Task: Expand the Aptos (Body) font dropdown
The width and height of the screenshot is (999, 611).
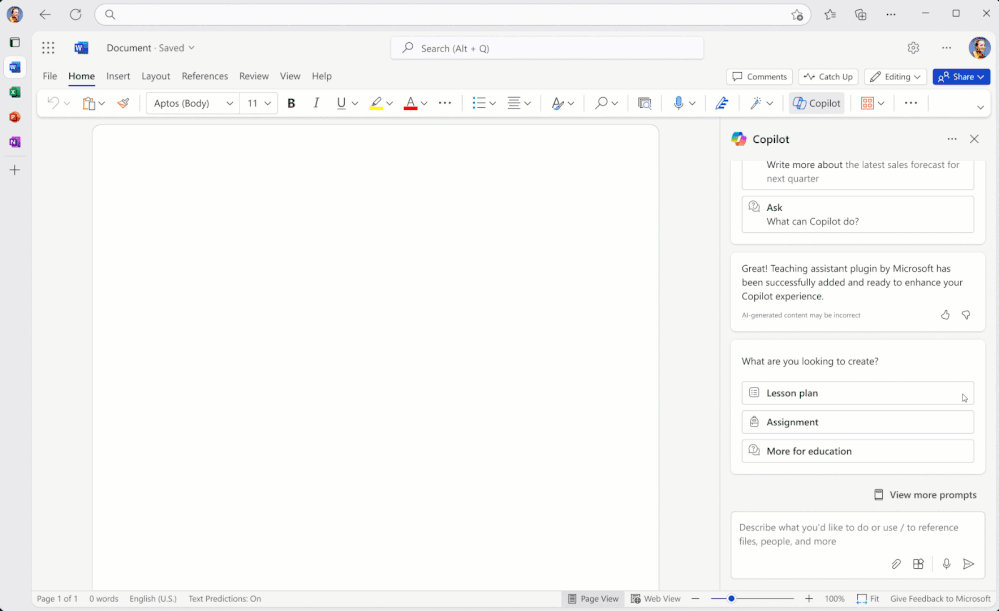Action: [193, 103]
